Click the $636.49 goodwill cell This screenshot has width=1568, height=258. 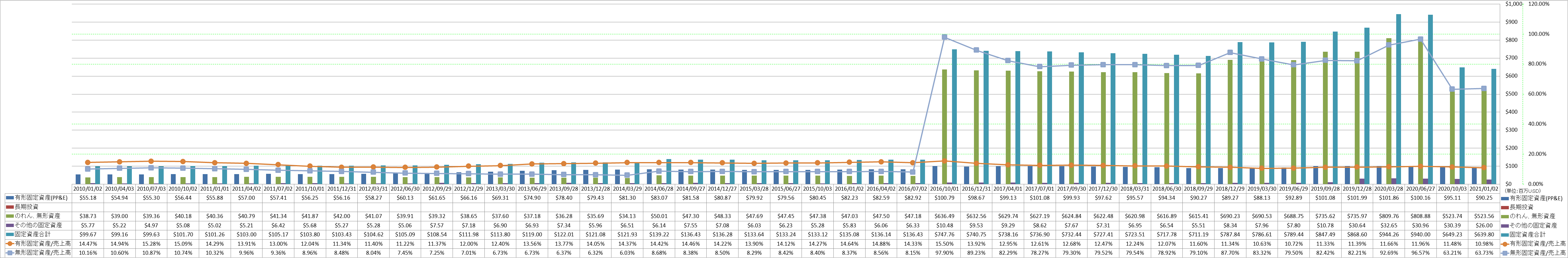click(x=945, y=217)
